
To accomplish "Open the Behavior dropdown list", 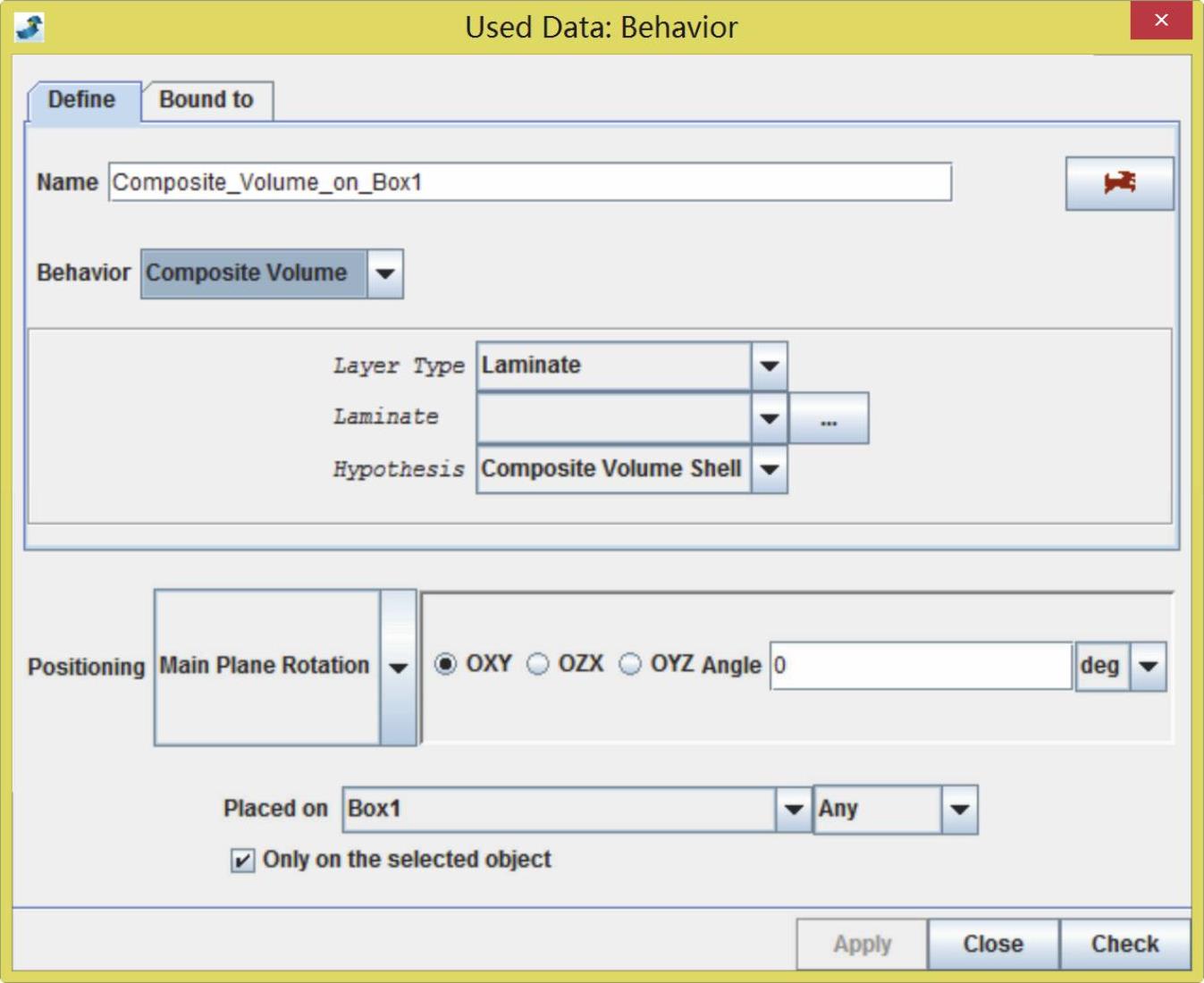I will (x=385, y=273).
